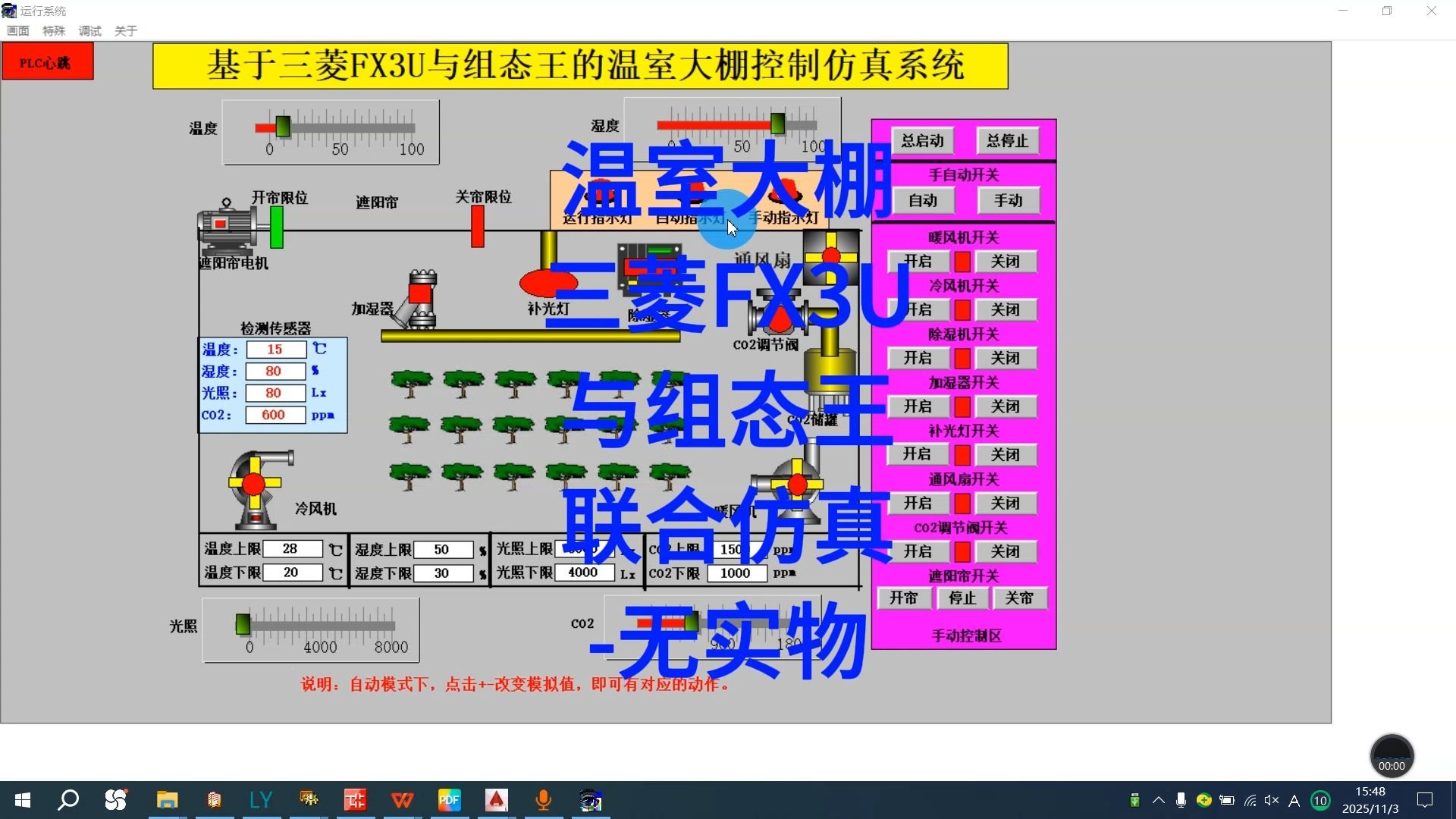Viewport: 1456px width, 819px height.
Task: Click the volume muted tray icon
Action: coord(1272,800)
